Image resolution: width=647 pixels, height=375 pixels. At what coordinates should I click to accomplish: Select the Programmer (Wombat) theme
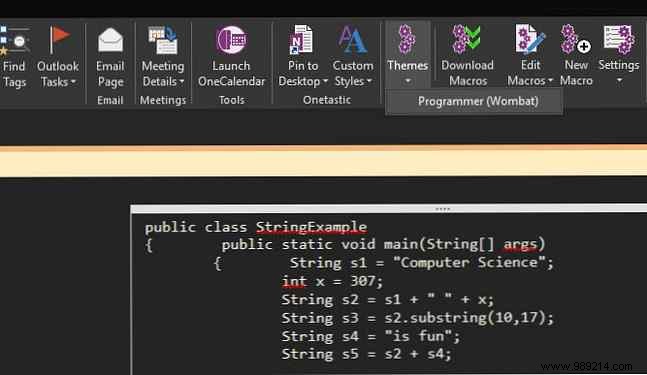[478, 101]
